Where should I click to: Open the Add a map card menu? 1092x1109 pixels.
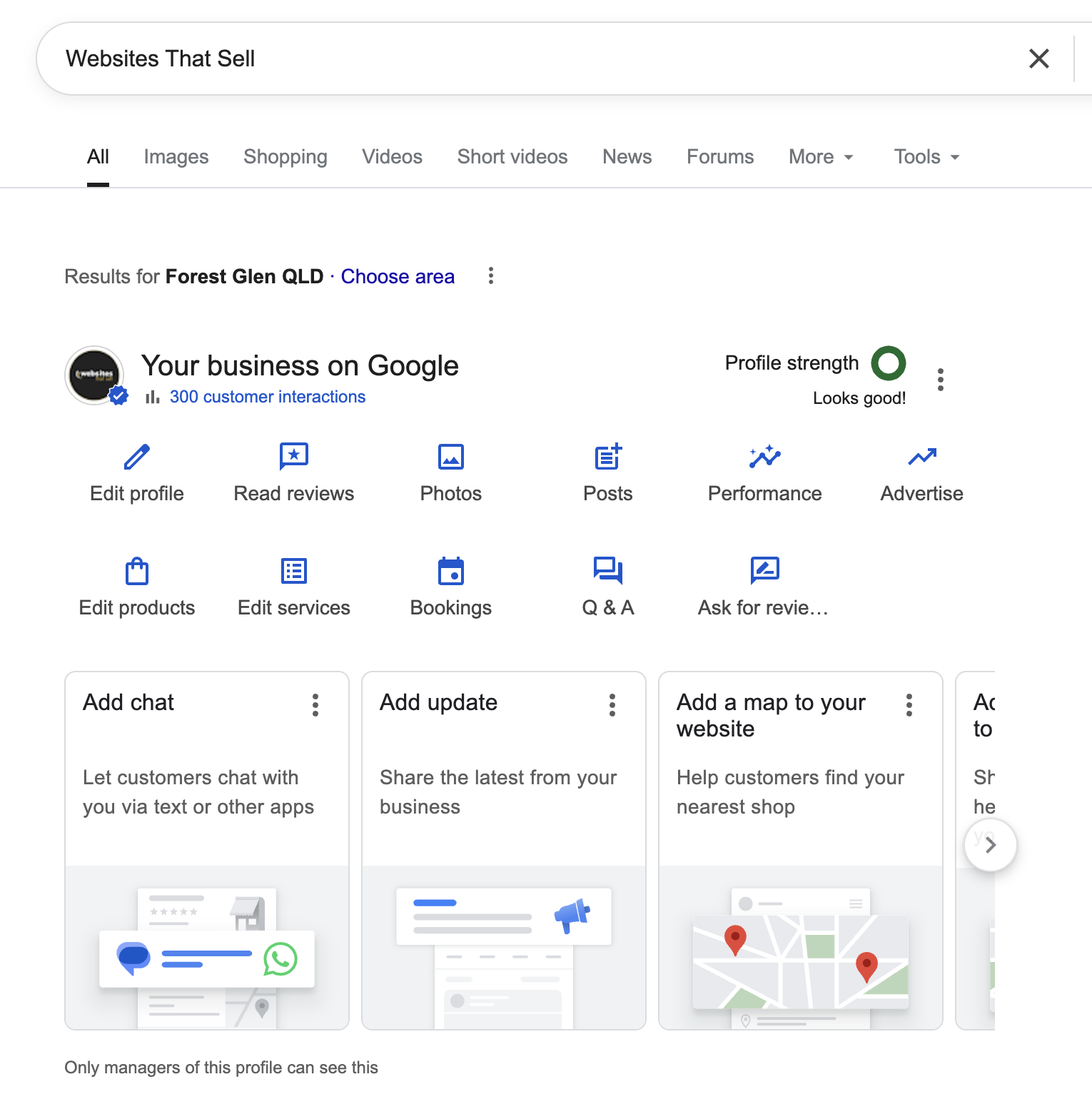click(909, 705)
